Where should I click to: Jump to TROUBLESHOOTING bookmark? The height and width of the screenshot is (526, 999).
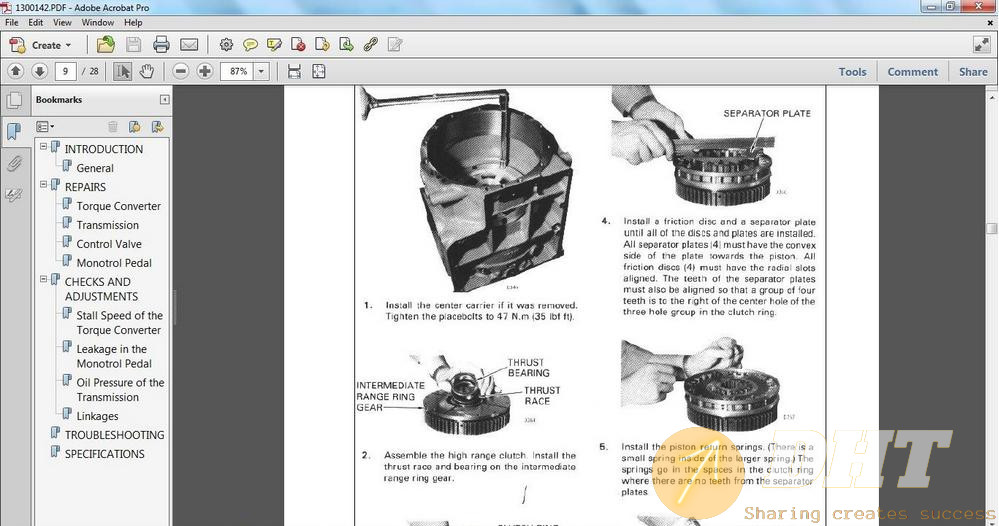click(x=115, y=435)
